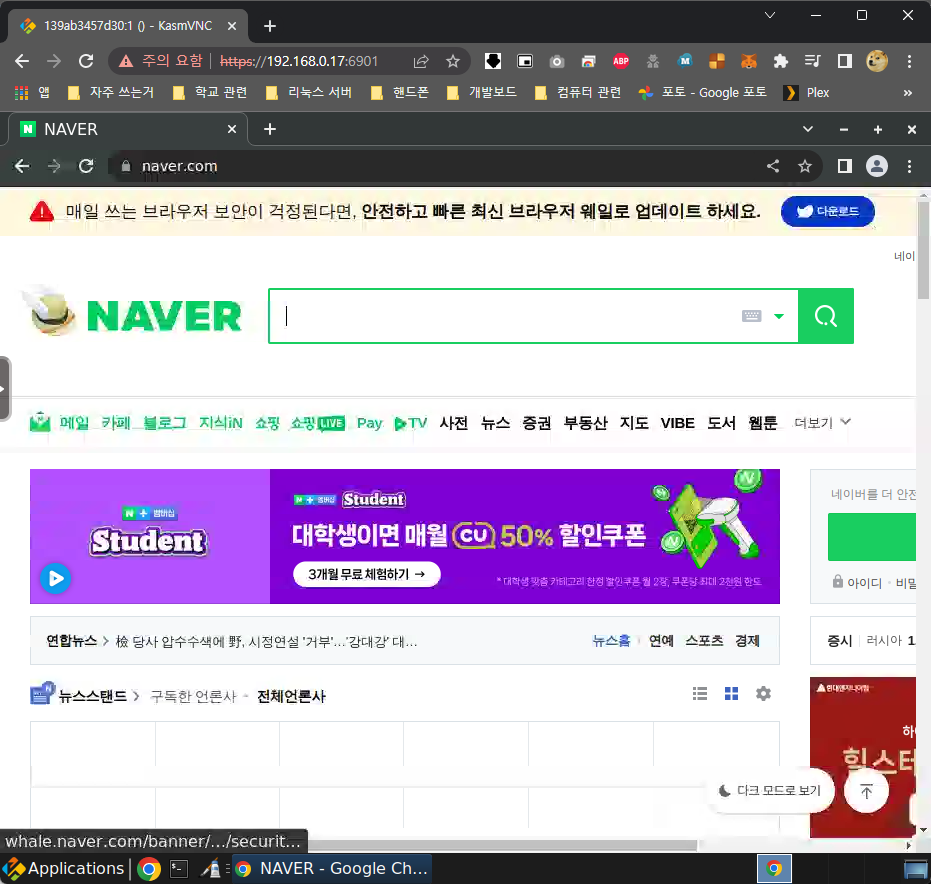This screenshot has height=884, width=931.
Task: Select the grid view icon in 뉴스스탠드
Action: 731,693
